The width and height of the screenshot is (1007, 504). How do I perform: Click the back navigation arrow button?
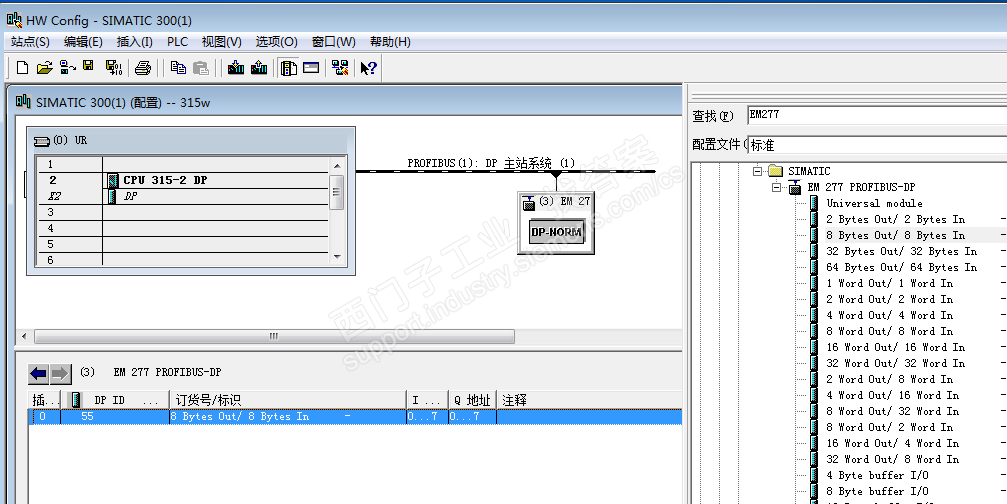tap(38, 374)
